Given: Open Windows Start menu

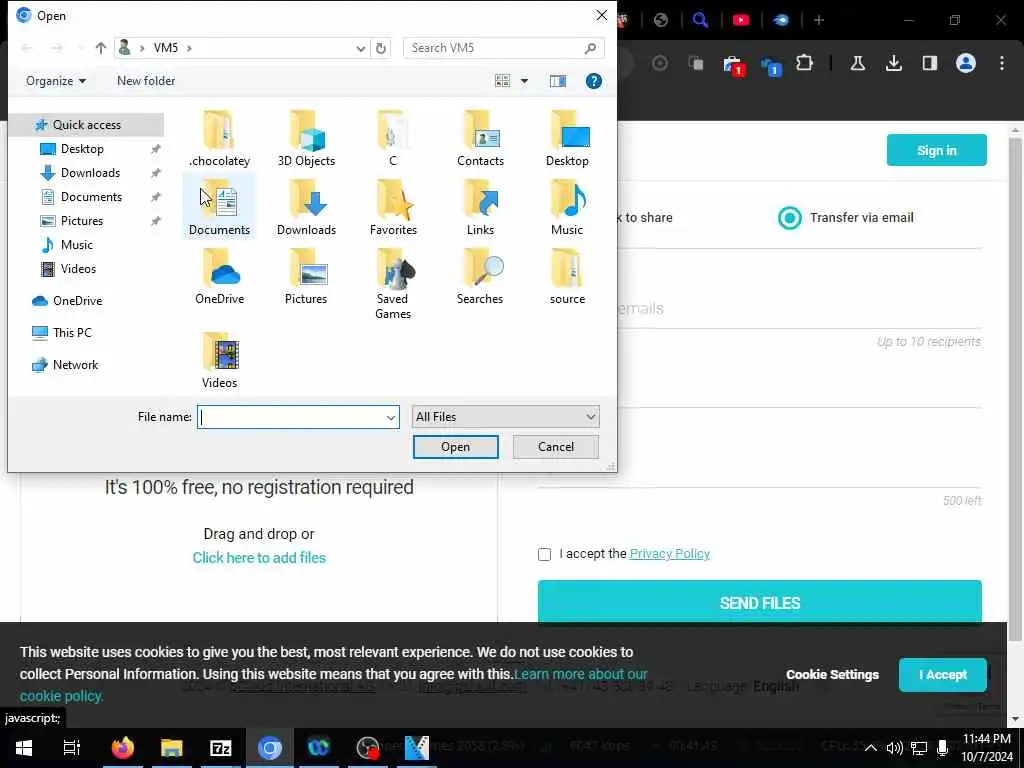Looking at the screenshot, I should (24, 747).
